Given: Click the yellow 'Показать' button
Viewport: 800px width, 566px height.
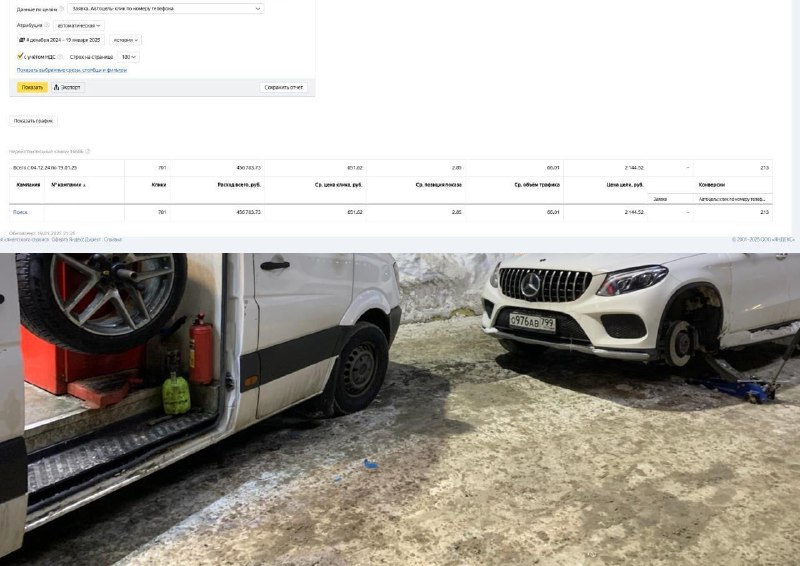Looking at the screenshot, I should pos(32,87).
